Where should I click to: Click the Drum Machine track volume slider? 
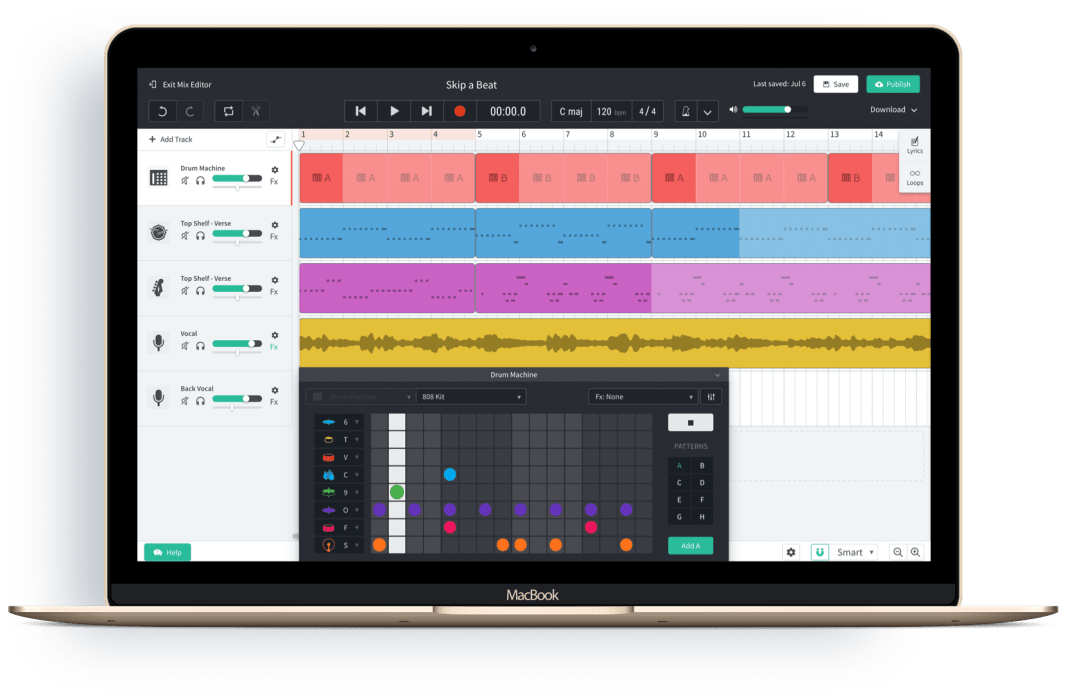(x=237, y=178)
